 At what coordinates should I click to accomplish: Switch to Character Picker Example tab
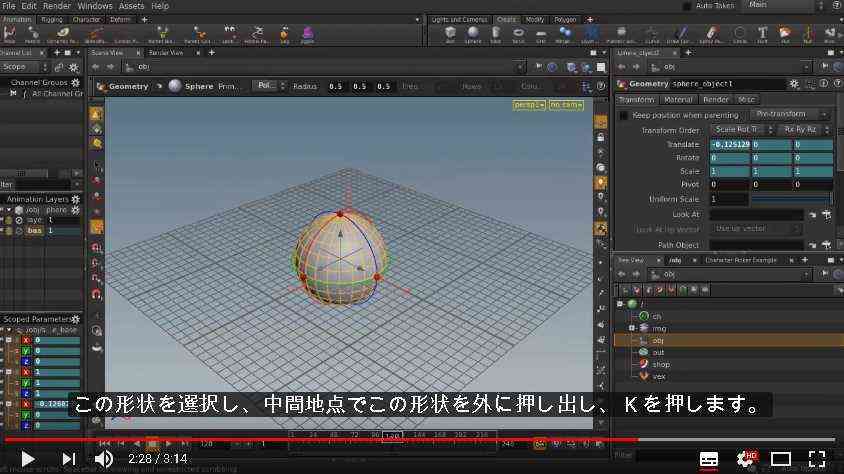coord(741,260)
